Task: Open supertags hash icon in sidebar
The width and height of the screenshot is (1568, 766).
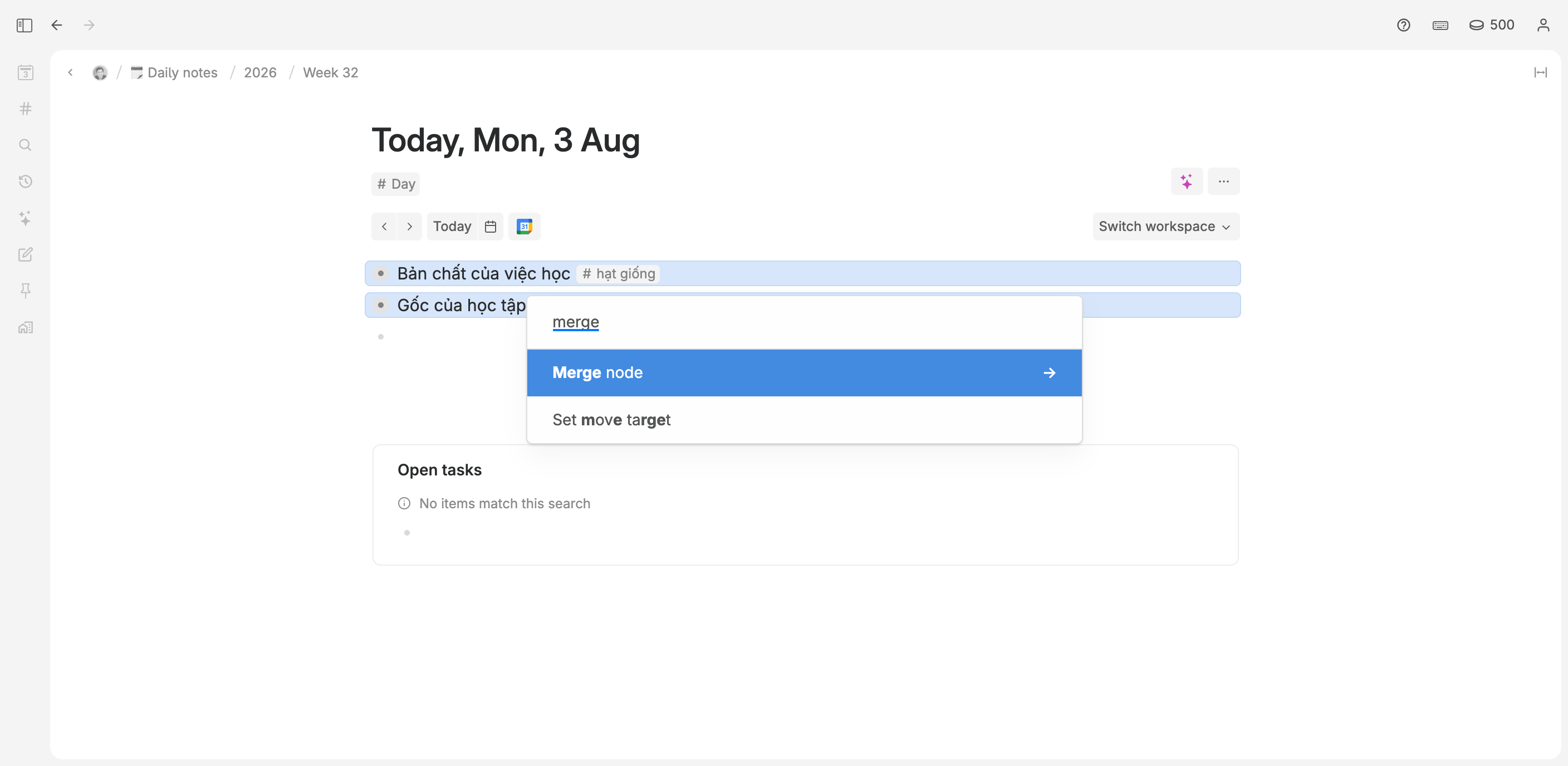Action: click(x=25, y=109)
